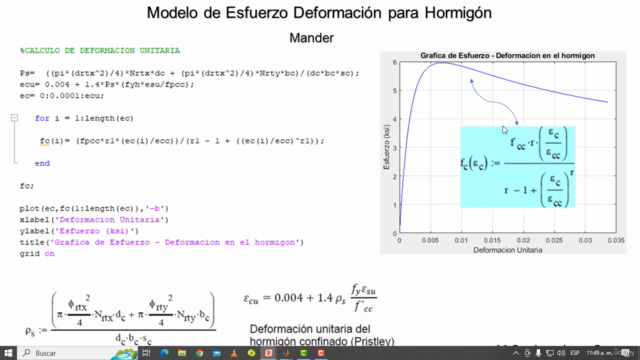Click the 'for i = 1:length(ec)' line

[84, 118]
